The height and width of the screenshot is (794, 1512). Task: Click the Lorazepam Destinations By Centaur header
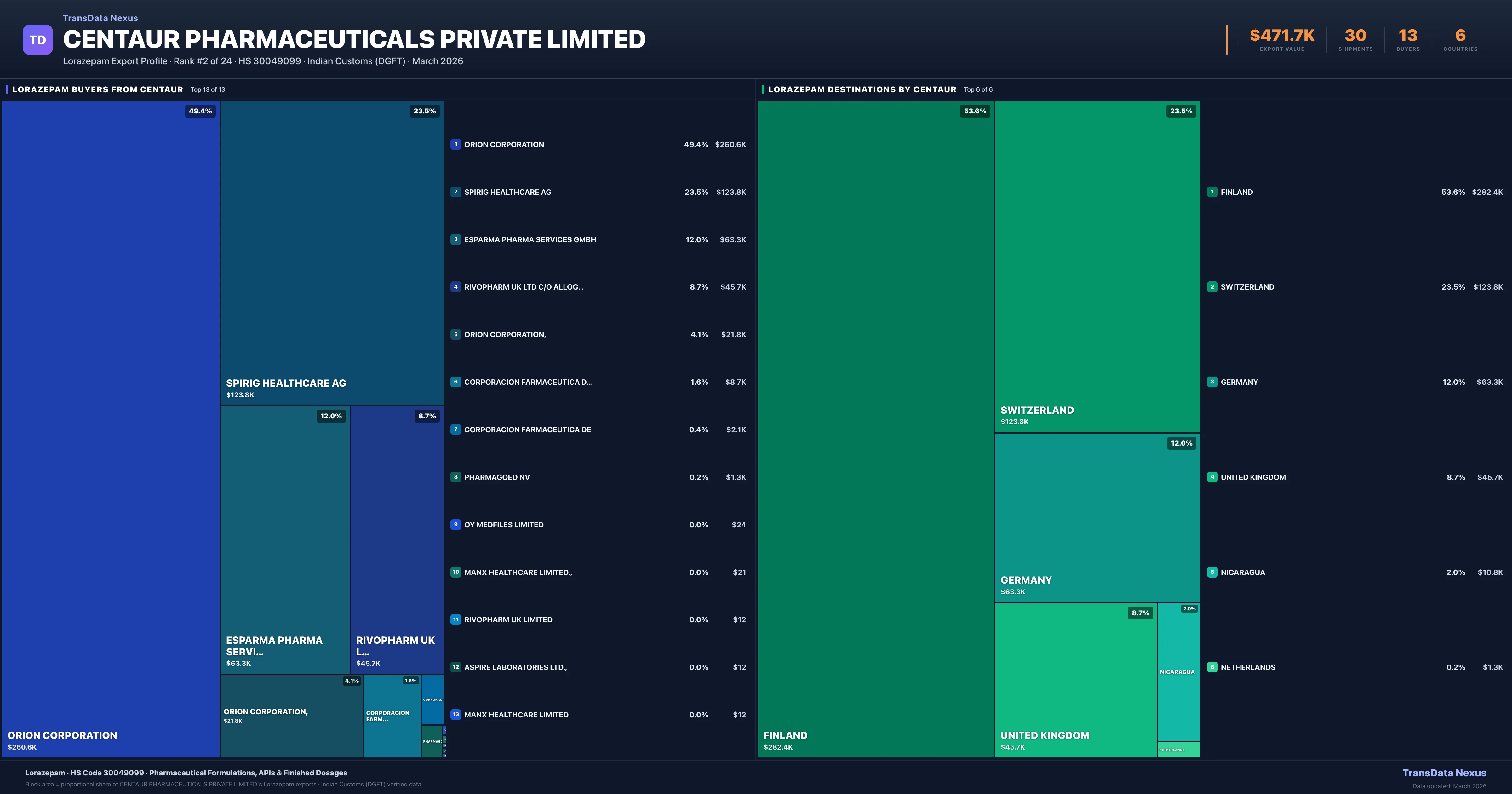click(862, 90)
